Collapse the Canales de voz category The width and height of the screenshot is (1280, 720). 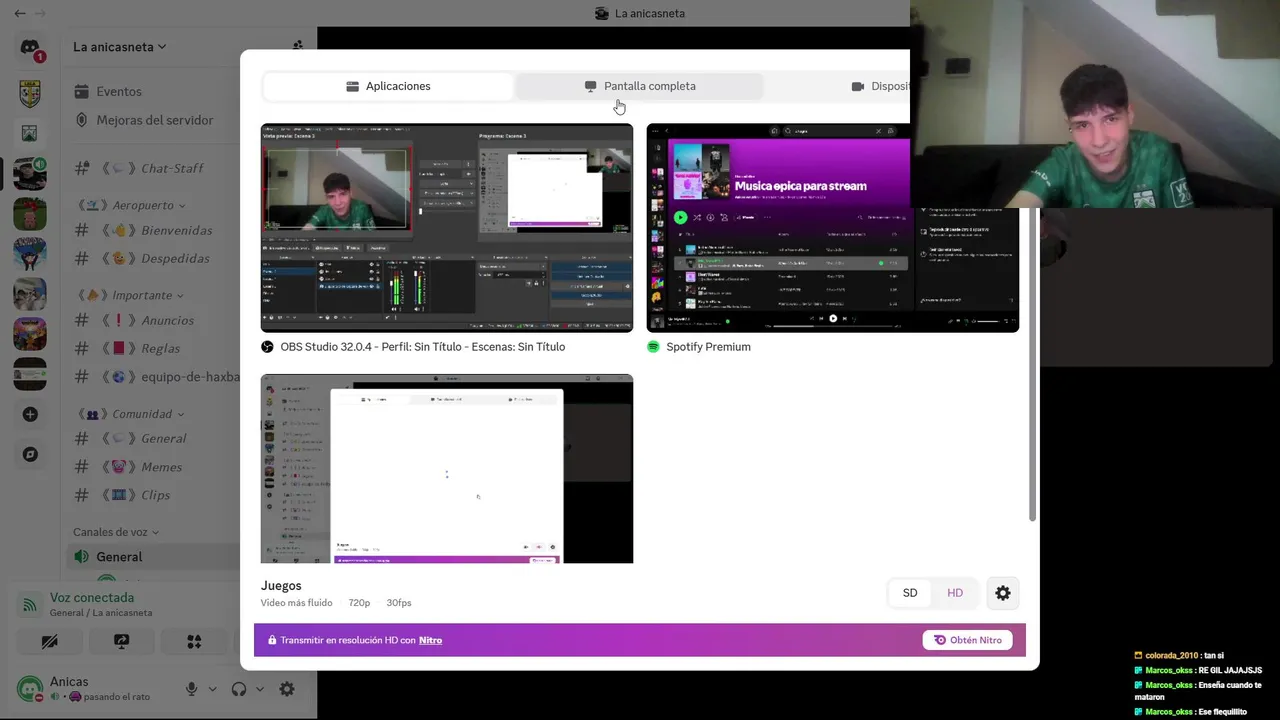point(116,532)
